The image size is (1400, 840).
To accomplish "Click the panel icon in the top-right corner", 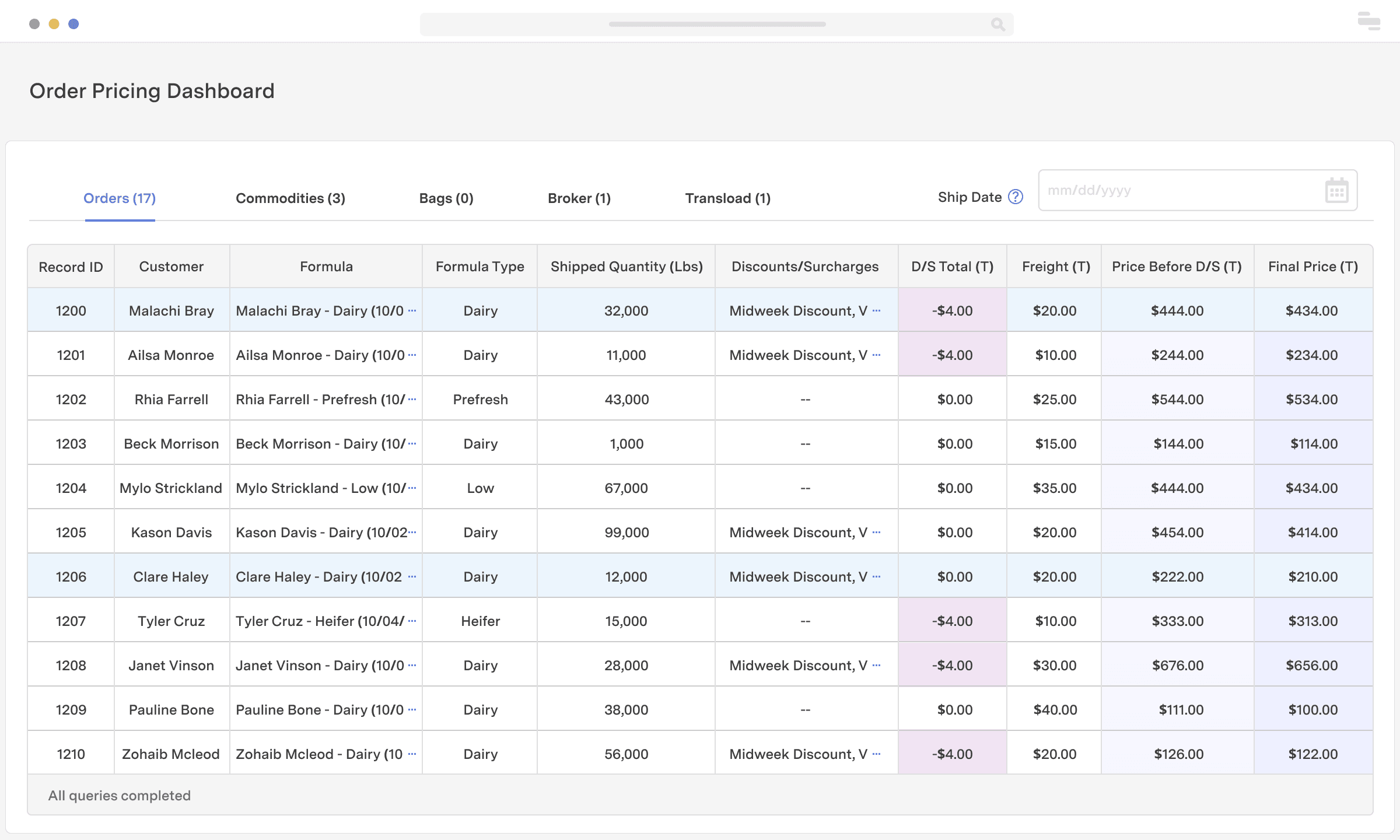I will point(1368,22).
